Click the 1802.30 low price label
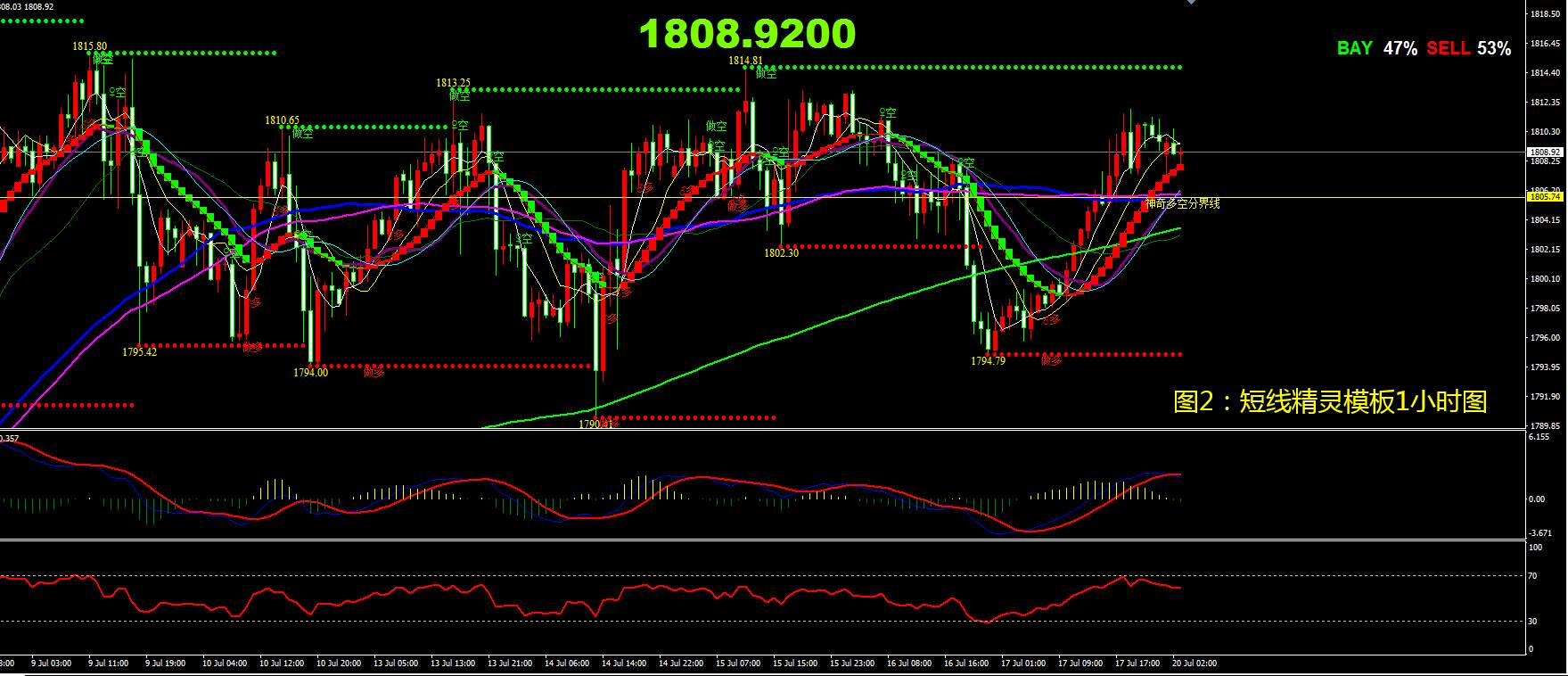This screenshot has width=1568, height=676. [x=781, y=253]
